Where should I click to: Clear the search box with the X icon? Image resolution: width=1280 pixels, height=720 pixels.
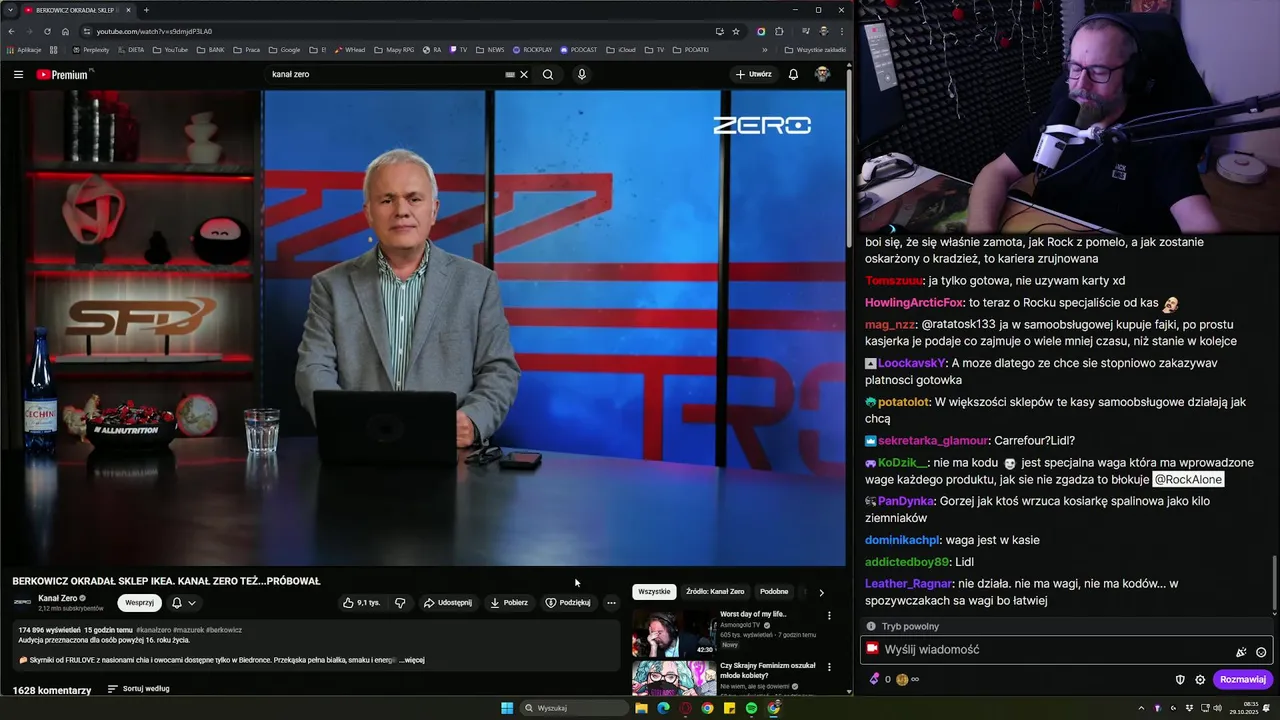[x=524, y=74]
